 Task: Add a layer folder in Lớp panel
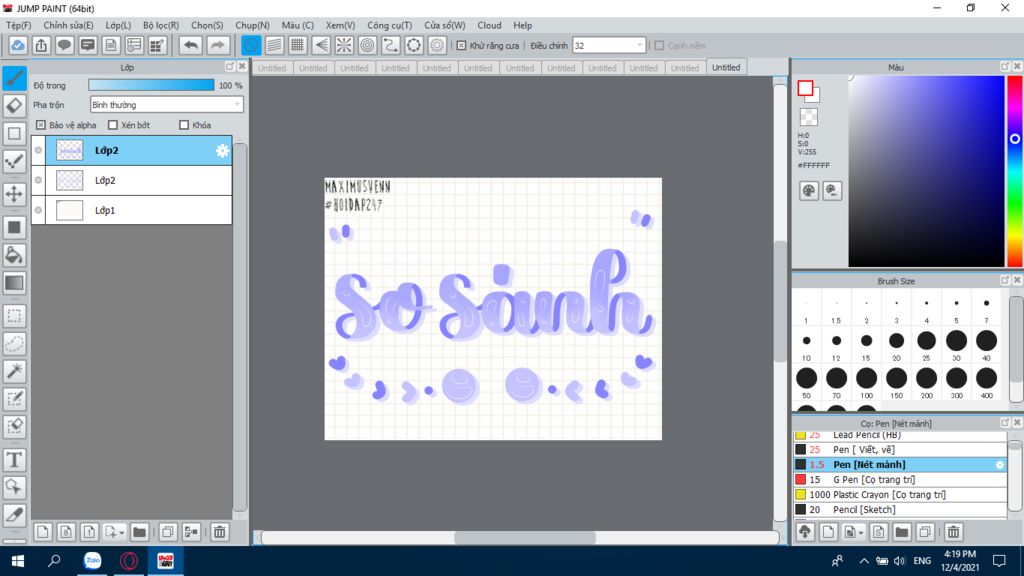[x=139, y=532]
